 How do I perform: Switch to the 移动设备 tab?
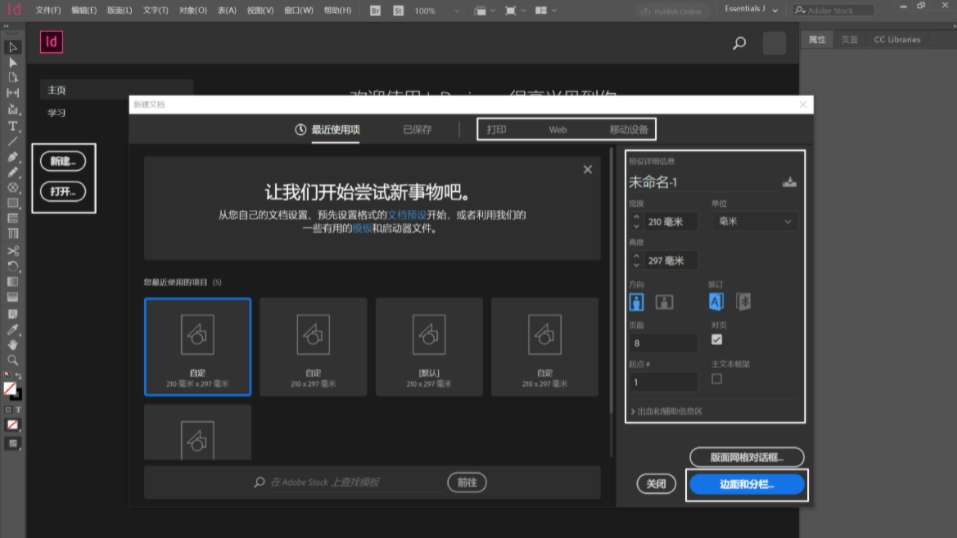pyautogui.click(x=629, y=129)
